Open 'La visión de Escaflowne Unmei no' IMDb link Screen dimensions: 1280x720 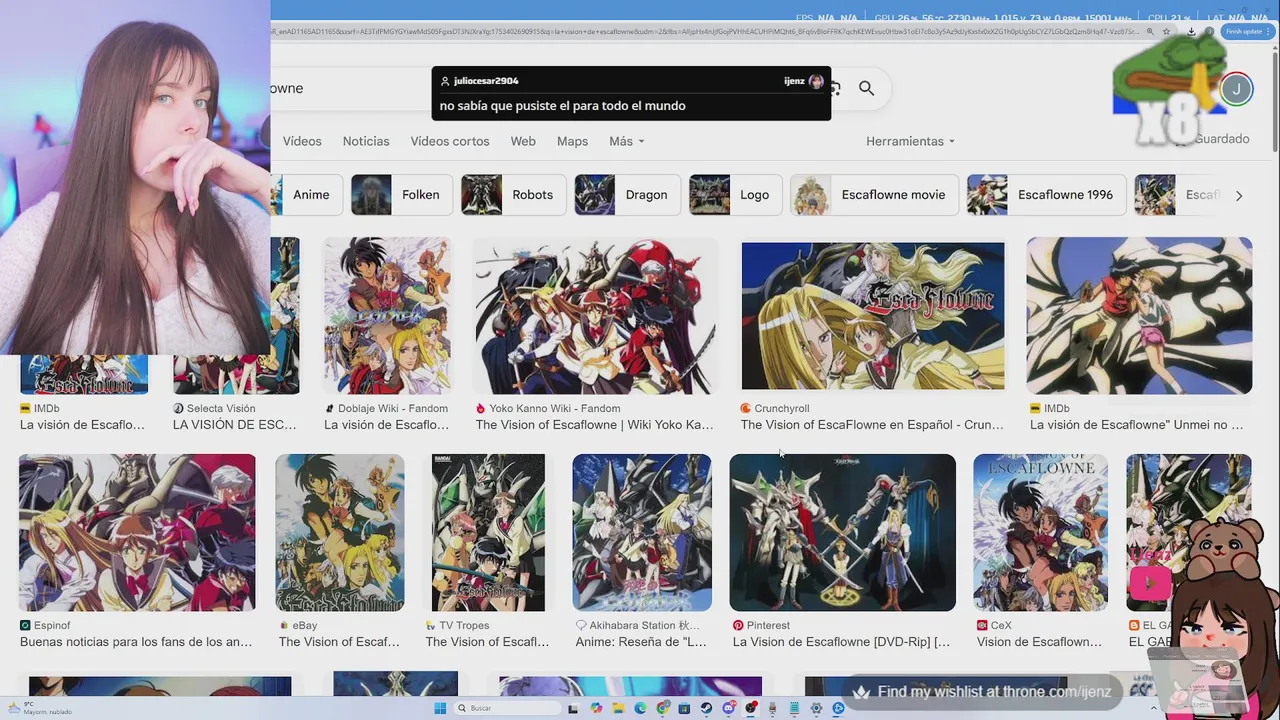coord(1137,425)
